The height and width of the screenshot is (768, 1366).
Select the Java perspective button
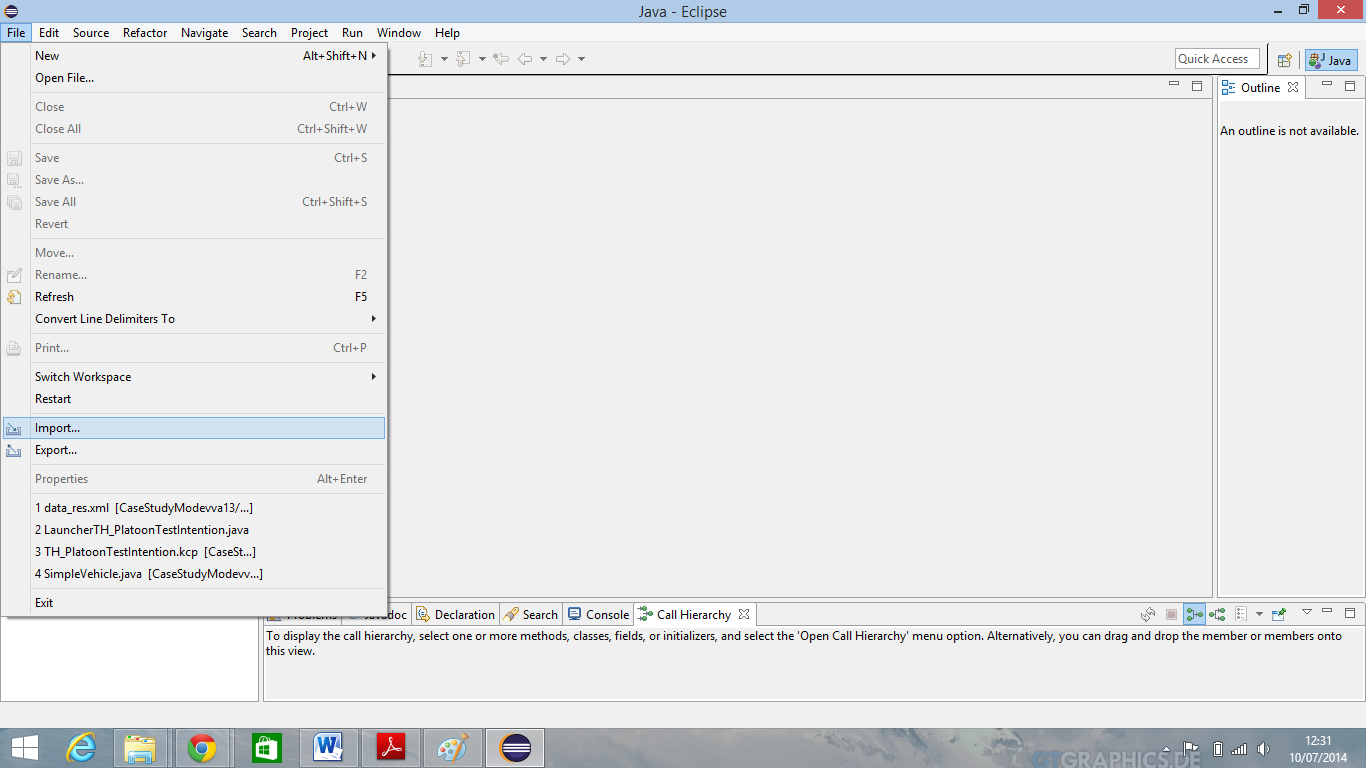pyautogui.click(x=1331, y=60)
